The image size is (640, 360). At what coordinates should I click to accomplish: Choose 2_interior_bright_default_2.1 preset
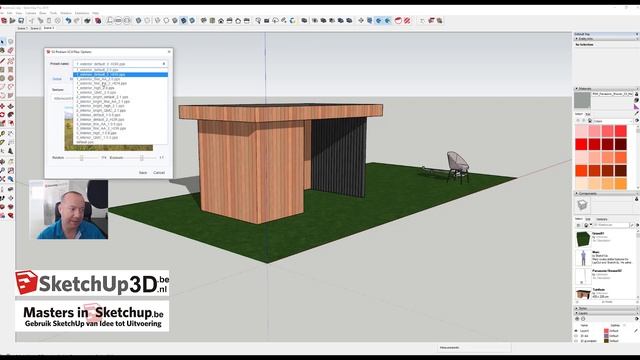pos(120,97)
